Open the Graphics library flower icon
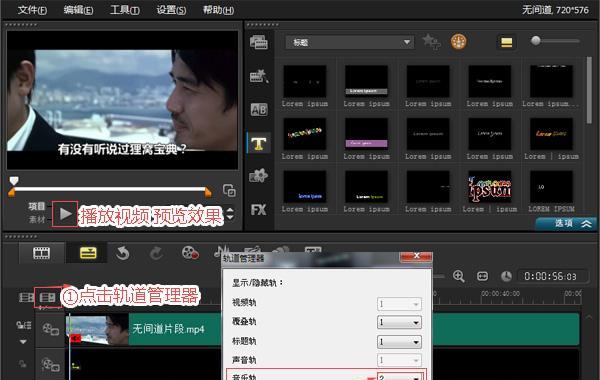 [x=259, y=176]
